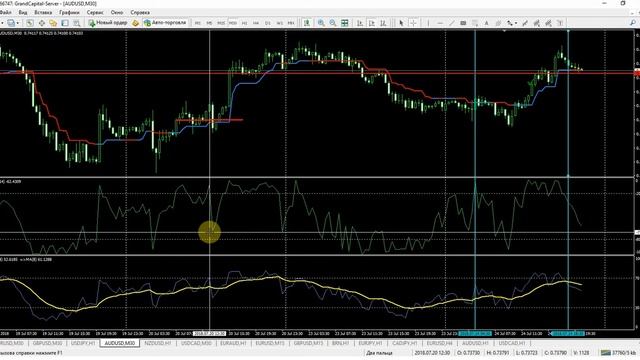The image size is (640, 360).
Task: Select the crosshair tool
Action: pos(413,23)
